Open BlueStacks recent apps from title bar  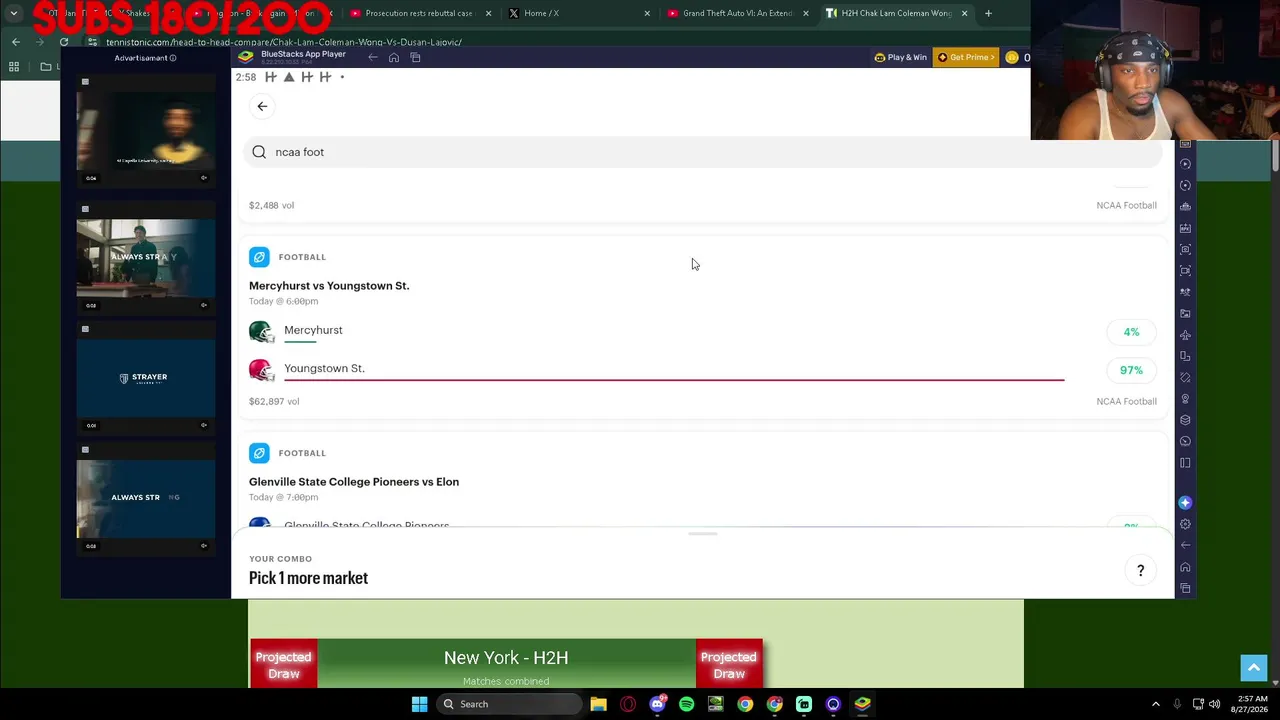[x=416, y=57]
